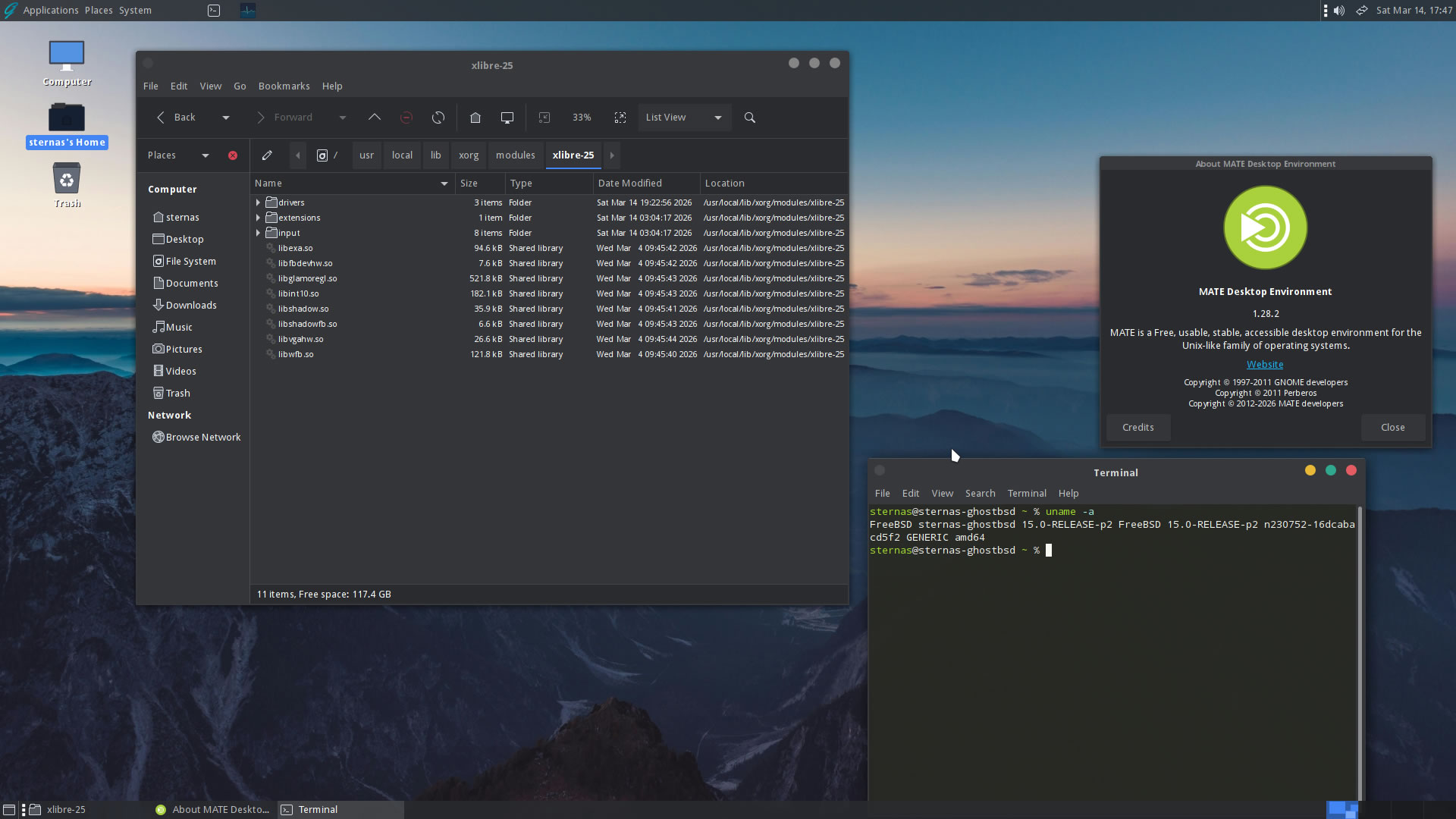Image resolution: width=1456 pixels, height=819 pixels.
Task: Click the Credits button in About dialog
Action: pyautogui.click(x=1137, y=428)
